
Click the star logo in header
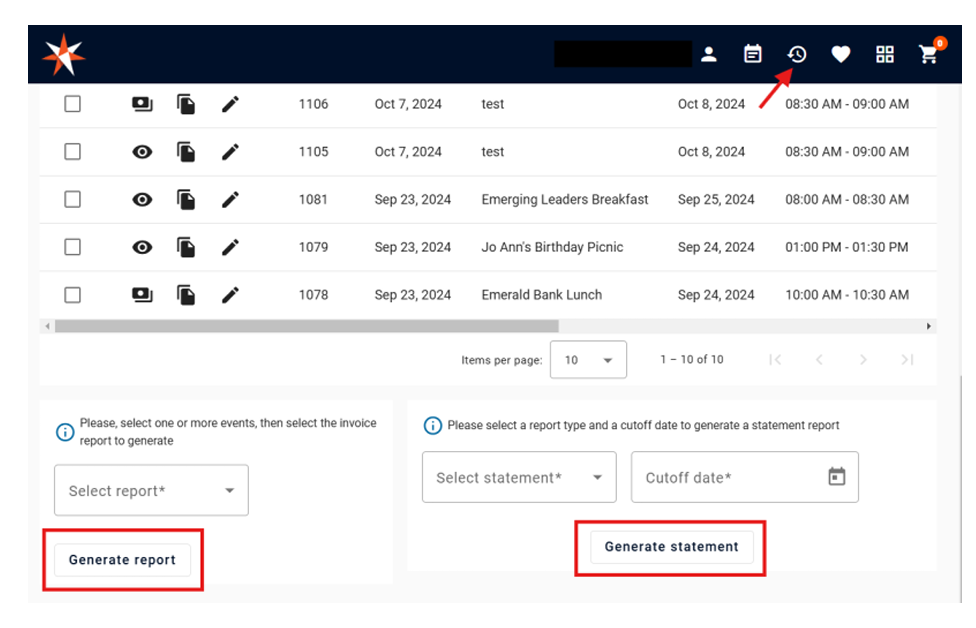pyautogui.click(x=64, y=54)
